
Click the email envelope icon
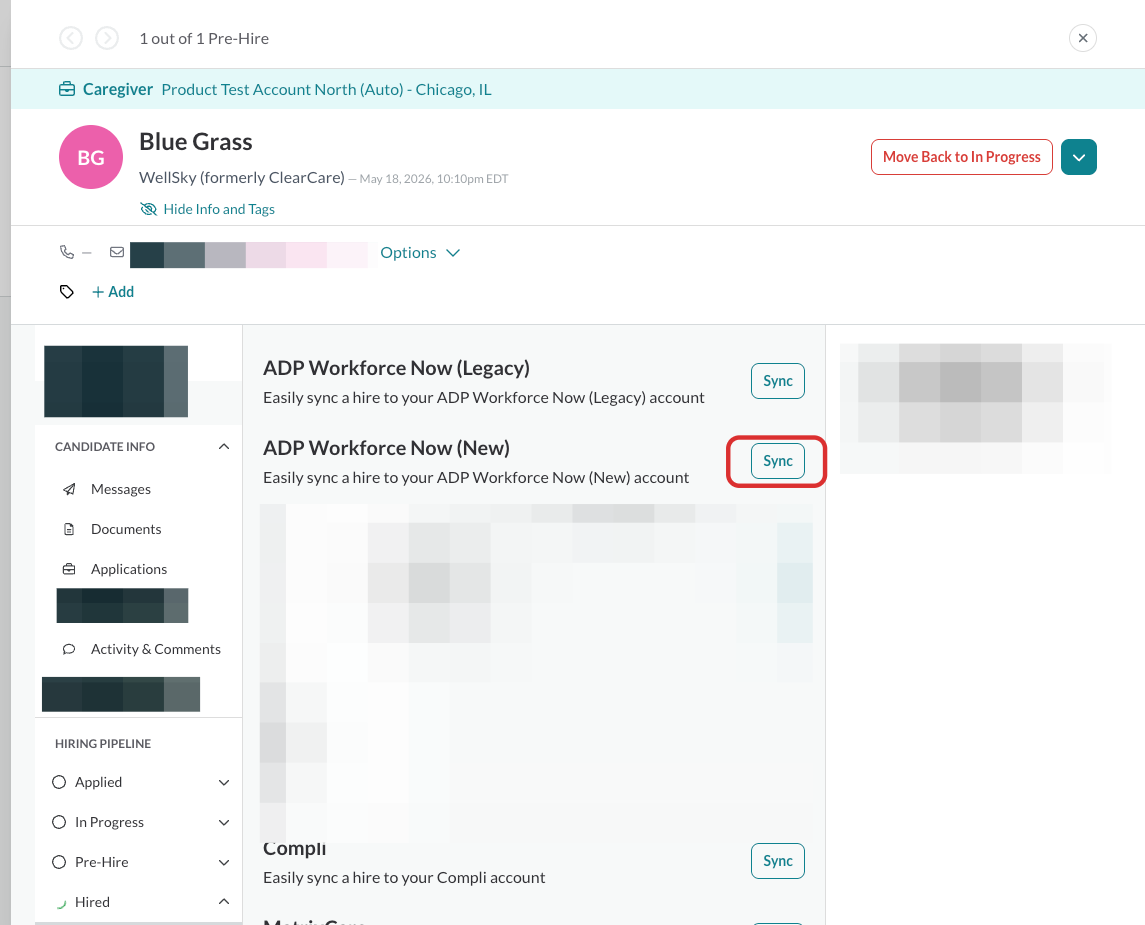point(117,252)
